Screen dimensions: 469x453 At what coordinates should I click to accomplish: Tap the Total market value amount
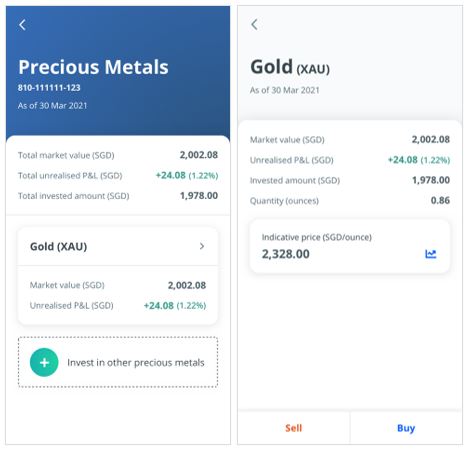(x=199, y=155)
